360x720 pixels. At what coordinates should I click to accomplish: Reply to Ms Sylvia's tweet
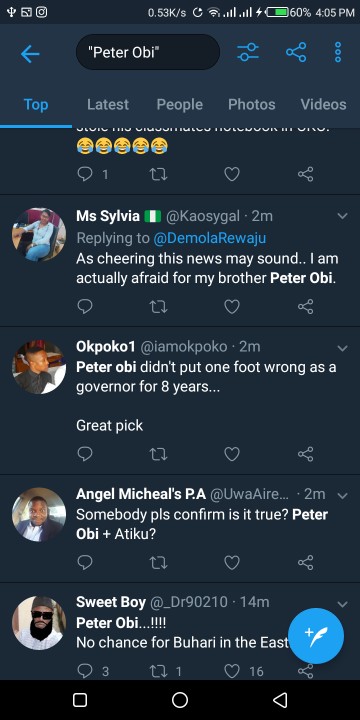(85, 306)
